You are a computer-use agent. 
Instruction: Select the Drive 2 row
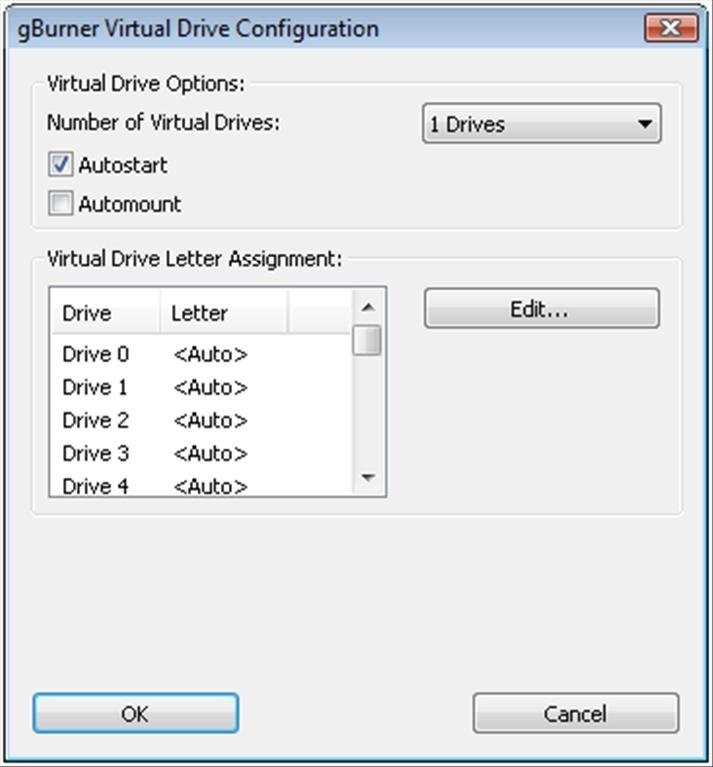(x=201, y=421)
